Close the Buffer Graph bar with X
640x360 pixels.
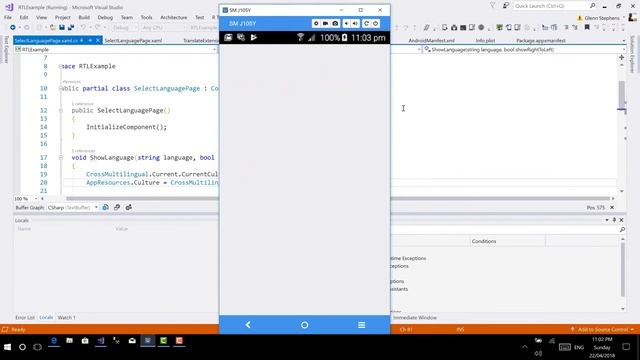(612, 208)
